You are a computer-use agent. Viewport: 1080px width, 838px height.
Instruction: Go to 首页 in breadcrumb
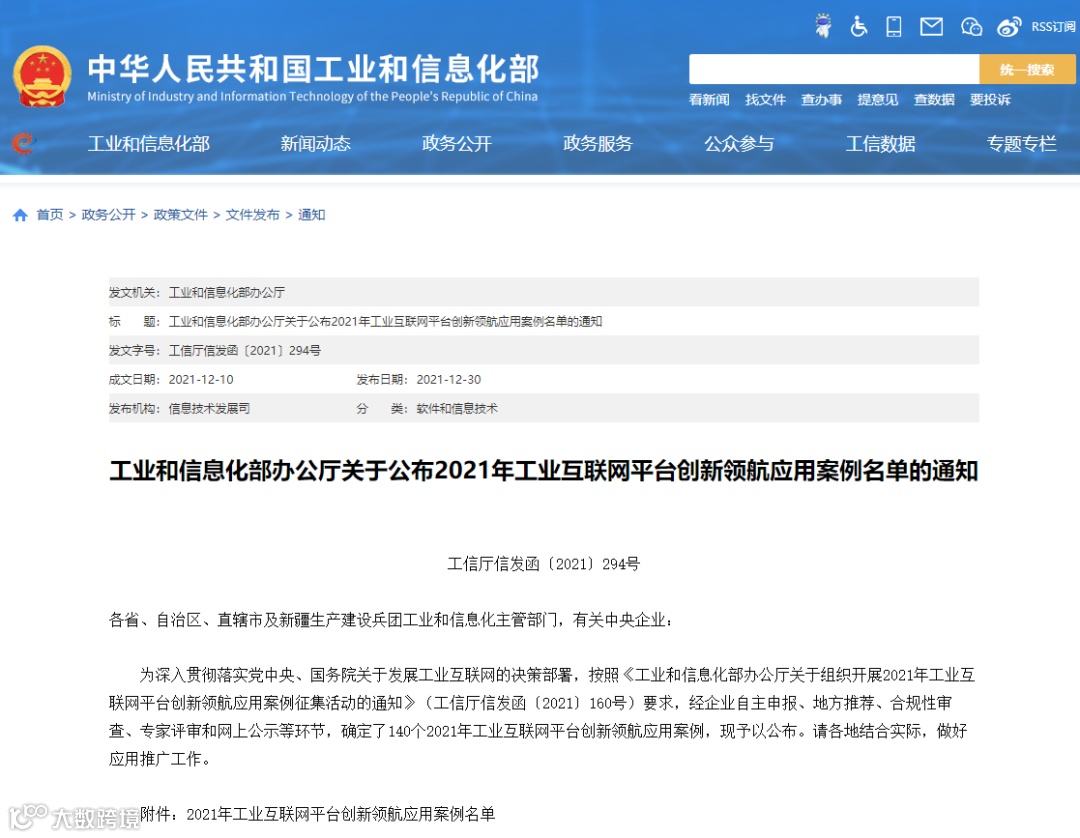50,215
